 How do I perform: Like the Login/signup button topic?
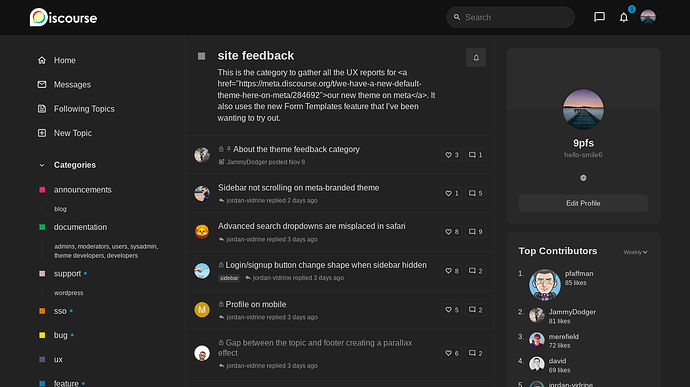point(452,271)
